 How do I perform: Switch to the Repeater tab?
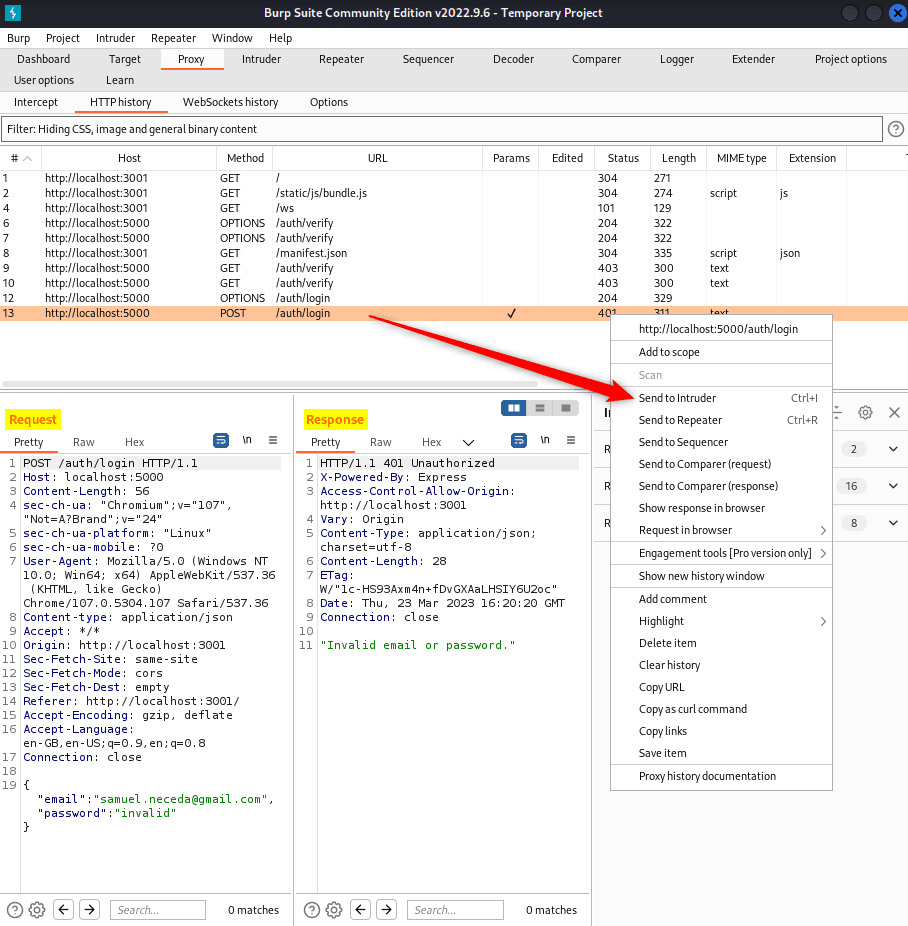pos(341,59)
